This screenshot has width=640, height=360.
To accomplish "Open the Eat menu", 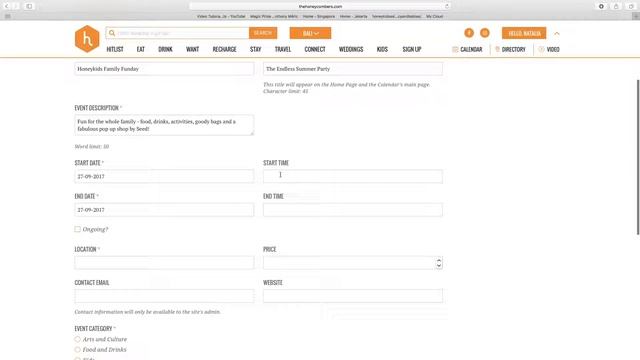I will pyautogui.click(x=140, y=49).
